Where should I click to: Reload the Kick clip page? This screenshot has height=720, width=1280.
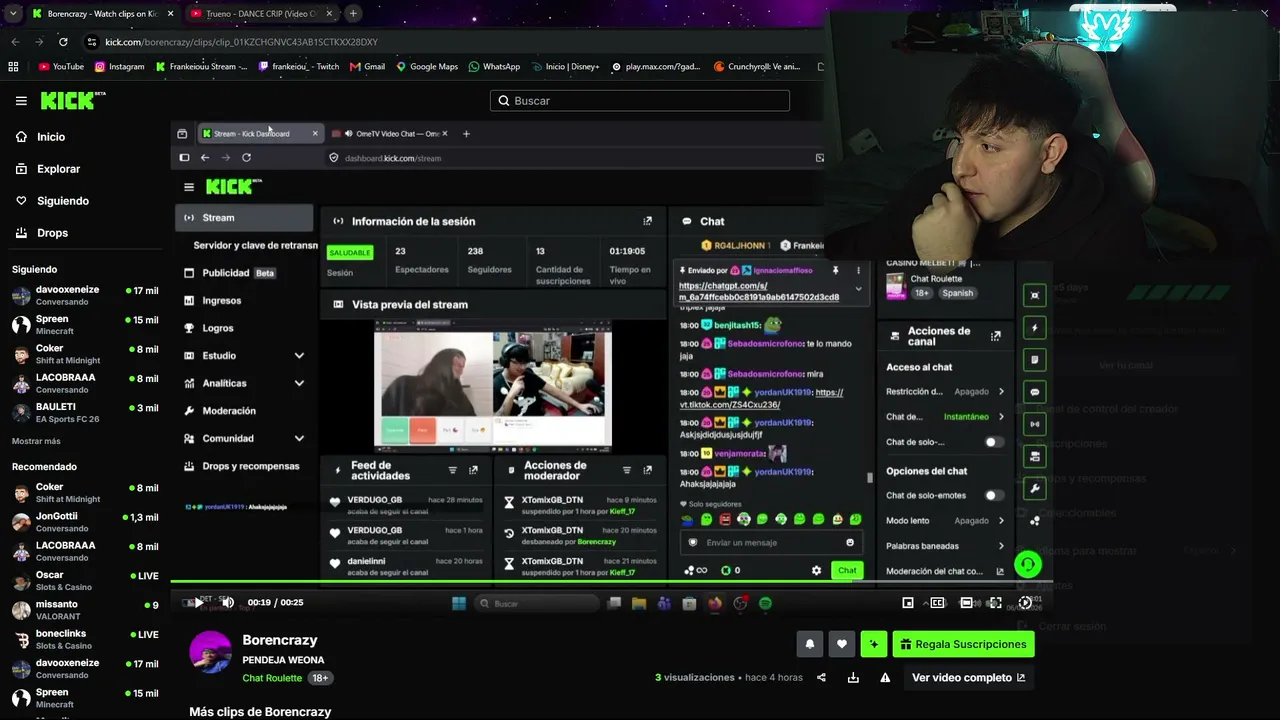[x=63, y=42]
